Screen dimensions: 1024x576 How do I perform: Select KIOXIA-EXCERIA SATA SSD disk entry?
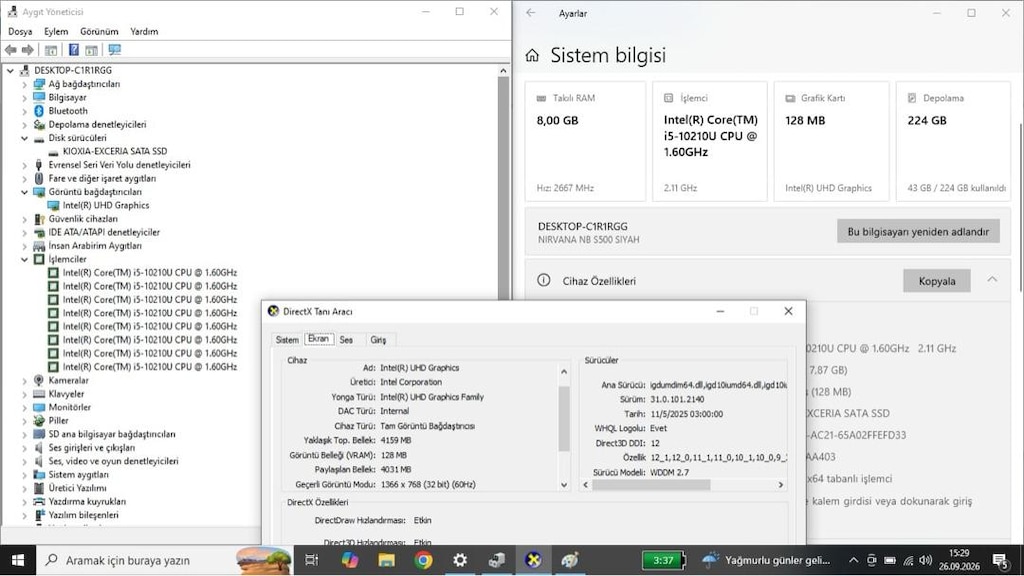click(x=115, y=152)
